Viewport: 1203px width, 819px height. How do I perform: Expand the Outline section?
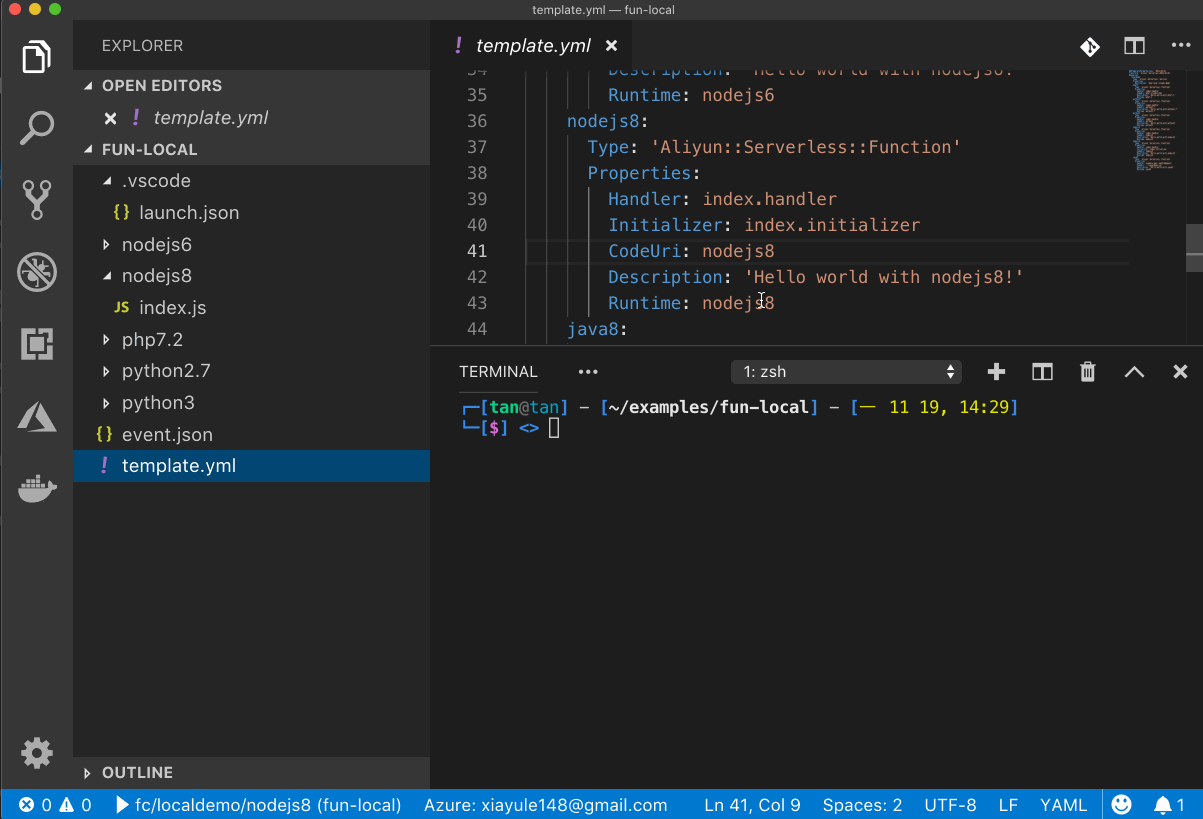tap(88, 773)
